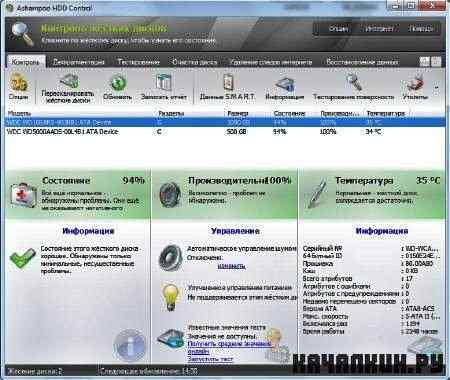450x380 pixels.
Task: Switch to the Контроль tab
Action: pos(26,62)
